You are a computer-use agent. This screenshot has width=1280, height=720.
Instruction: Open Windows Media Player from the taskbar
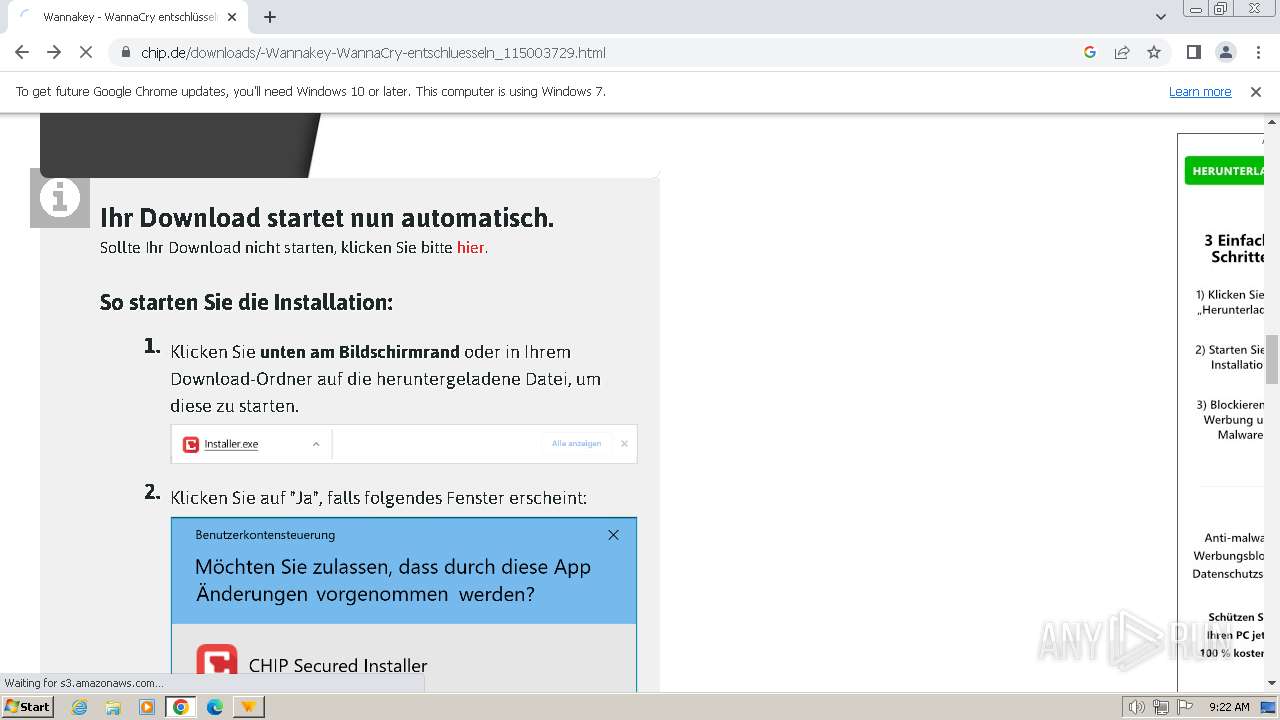(147, 706)
